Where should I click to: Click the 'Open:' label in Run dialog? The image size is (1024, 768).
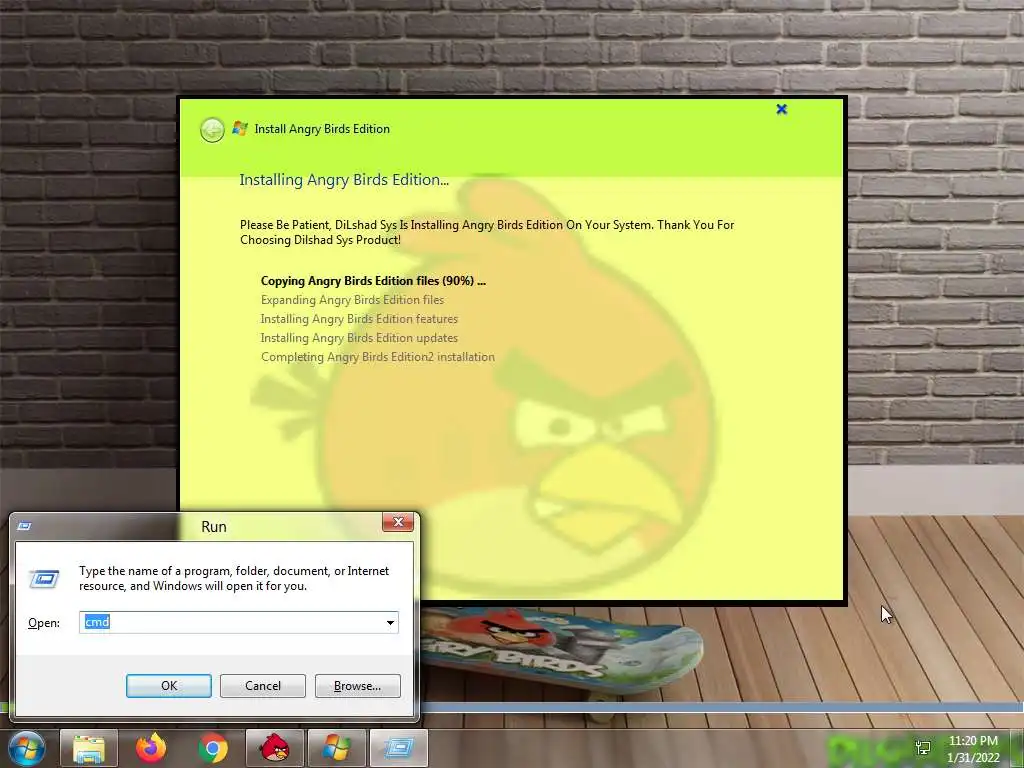coord(44,623)
